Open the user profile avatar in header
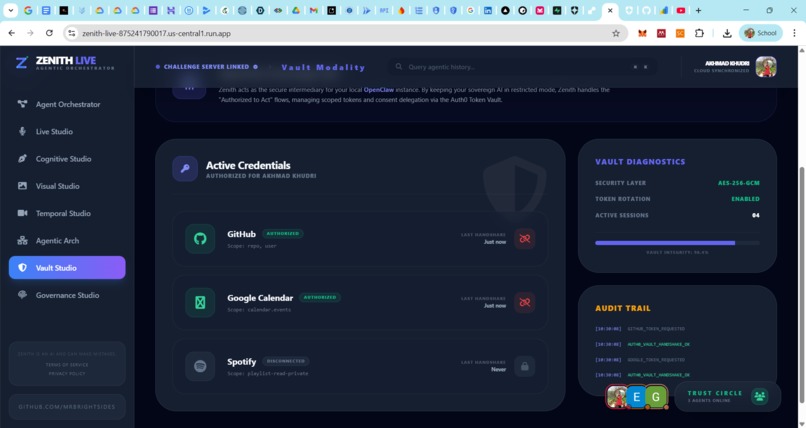Image resolution: width=806 pixels, height=428 pixels. coord(765,67)
